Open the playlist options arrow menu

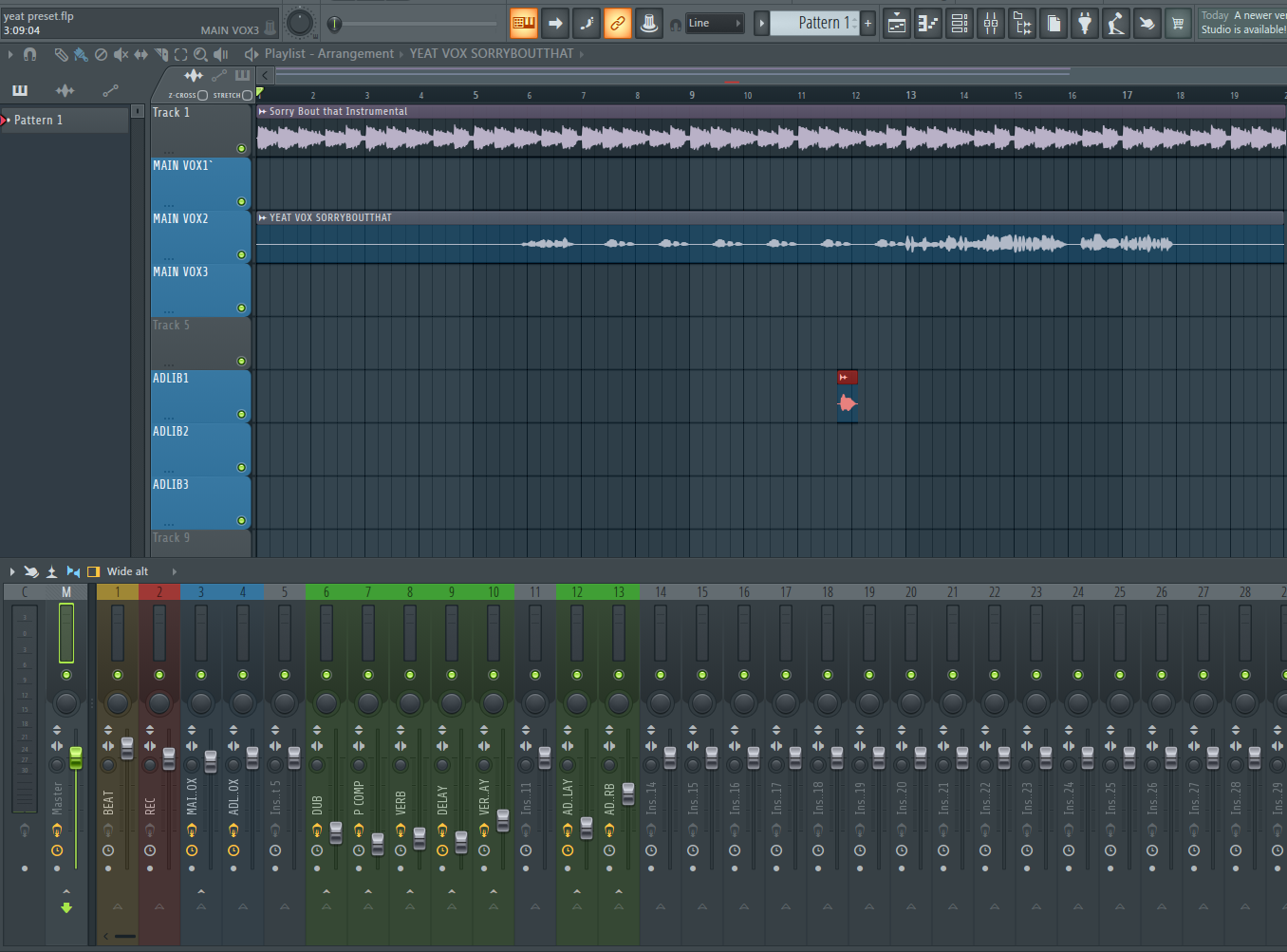tap(10, 54)
